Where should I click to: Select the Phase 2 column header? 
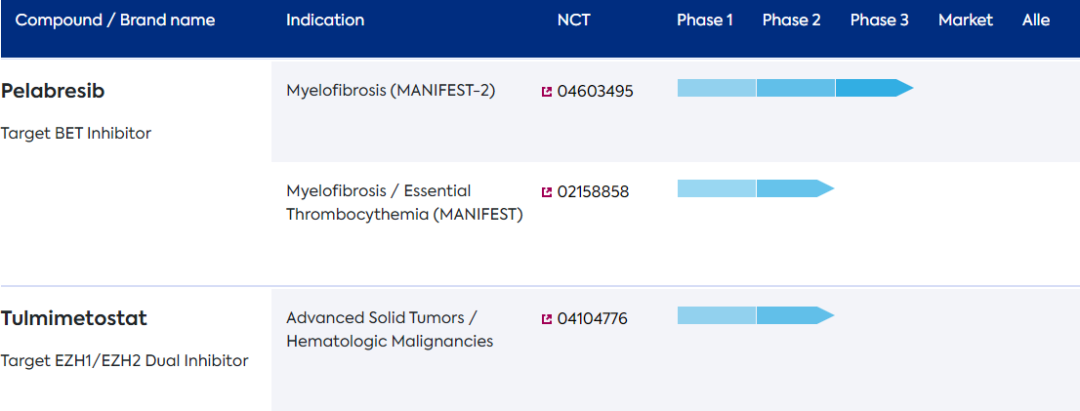point(791,20)
